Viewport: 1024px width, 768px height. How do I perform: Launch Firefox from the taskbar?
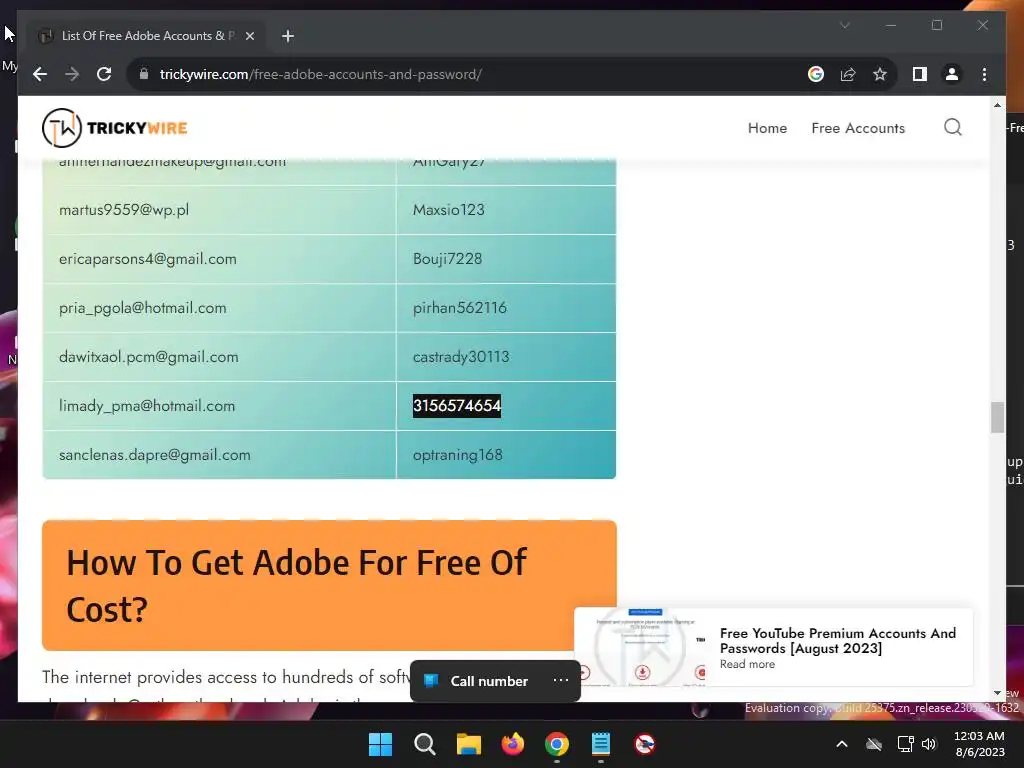tap(513, 744)
